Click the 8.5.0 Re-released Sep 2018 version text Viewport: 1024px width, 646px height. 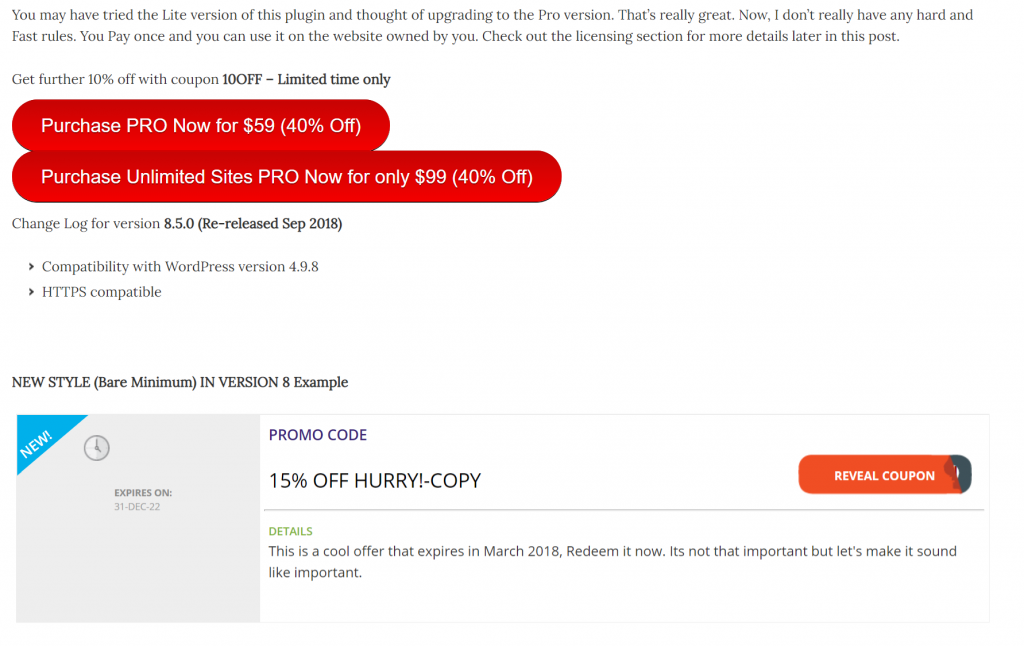pyautogui.click(x=253, y=223)
